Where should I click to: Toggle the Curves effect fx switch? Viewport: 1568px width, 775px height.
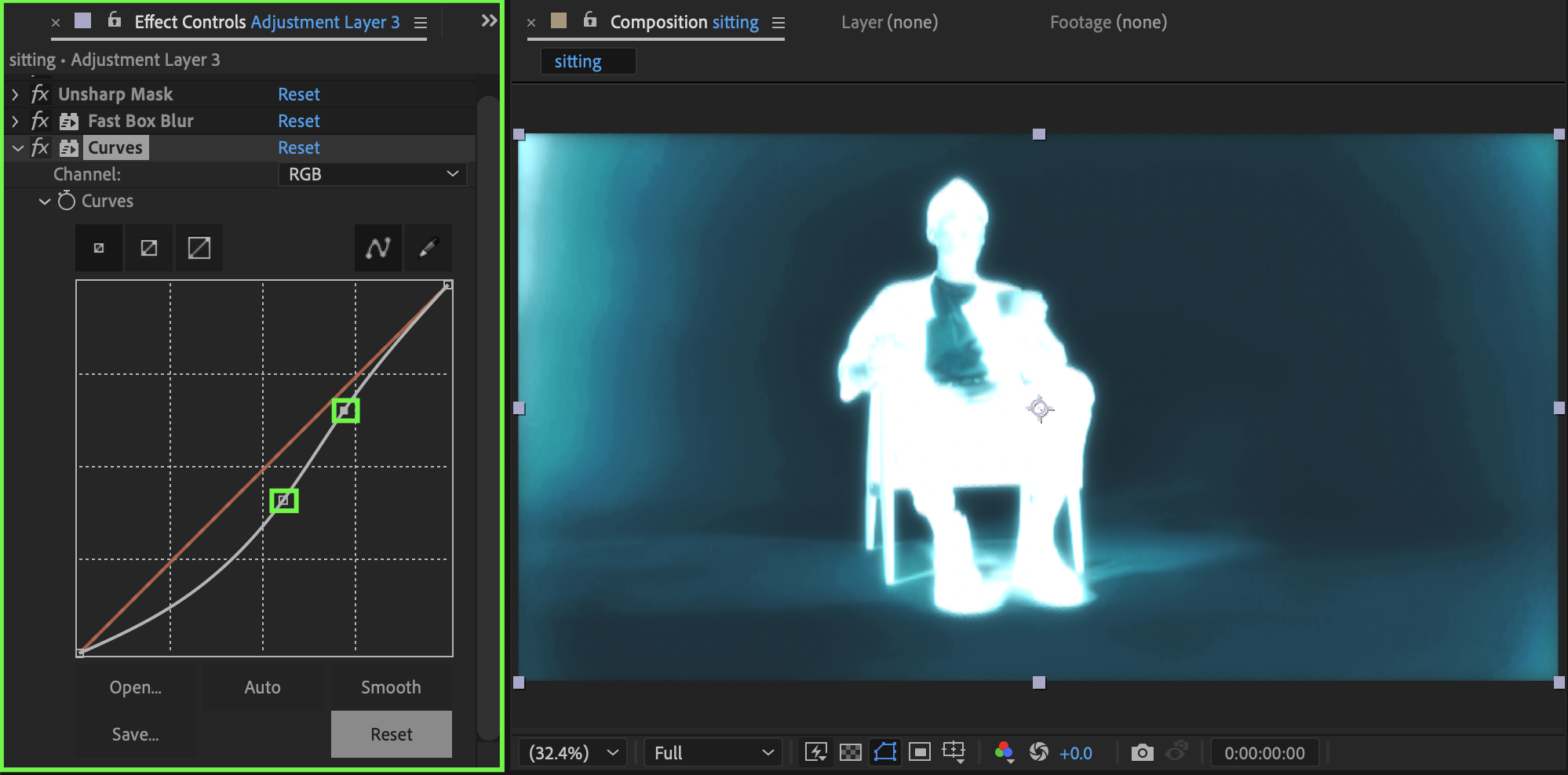(40, 147)
